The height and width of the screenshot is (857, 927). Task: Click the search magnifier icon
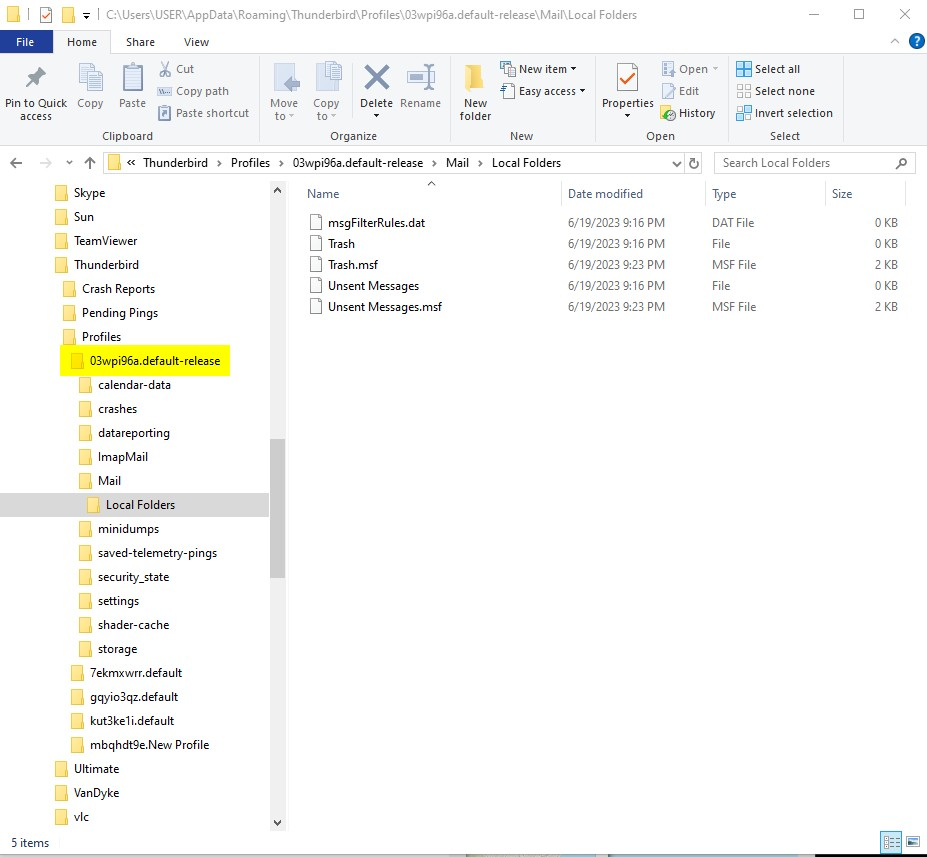tap(901, 163)
